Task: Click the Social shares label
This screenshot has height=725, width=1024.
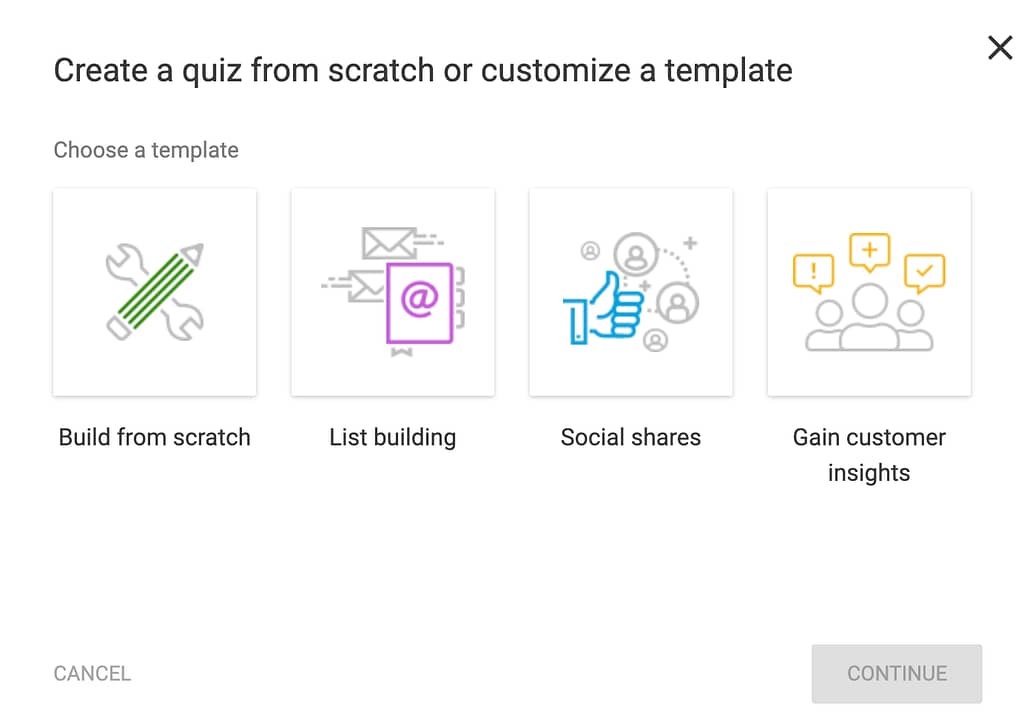Action: tap(631, 437)
